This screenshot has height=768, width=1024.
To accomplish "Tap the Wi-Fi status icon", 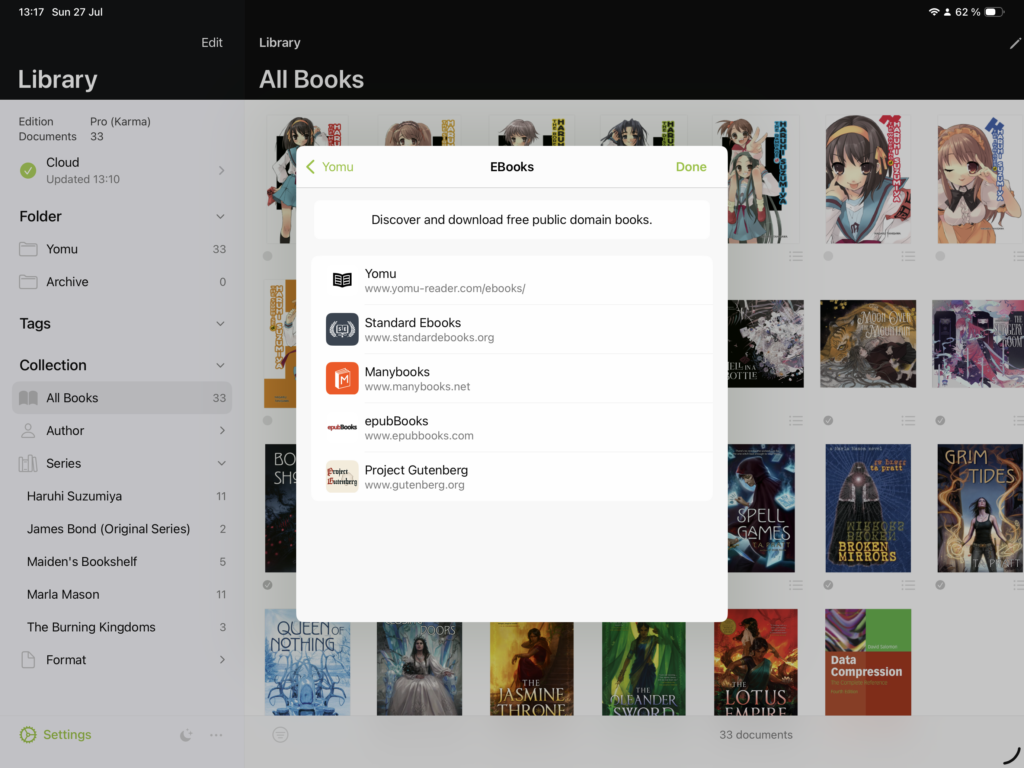I will [x=934, y=12].
